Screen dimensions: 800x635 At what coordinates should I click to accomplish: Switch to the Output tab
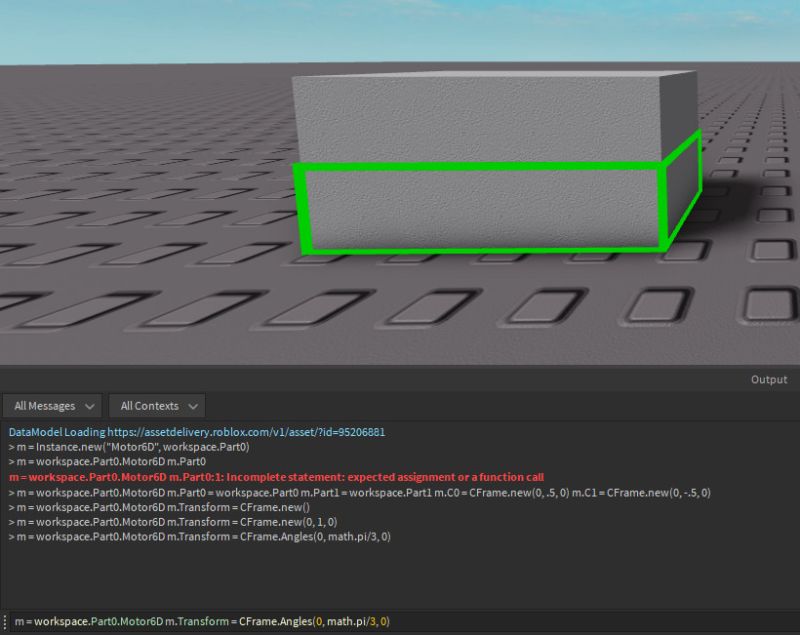(x=768, y=379)
